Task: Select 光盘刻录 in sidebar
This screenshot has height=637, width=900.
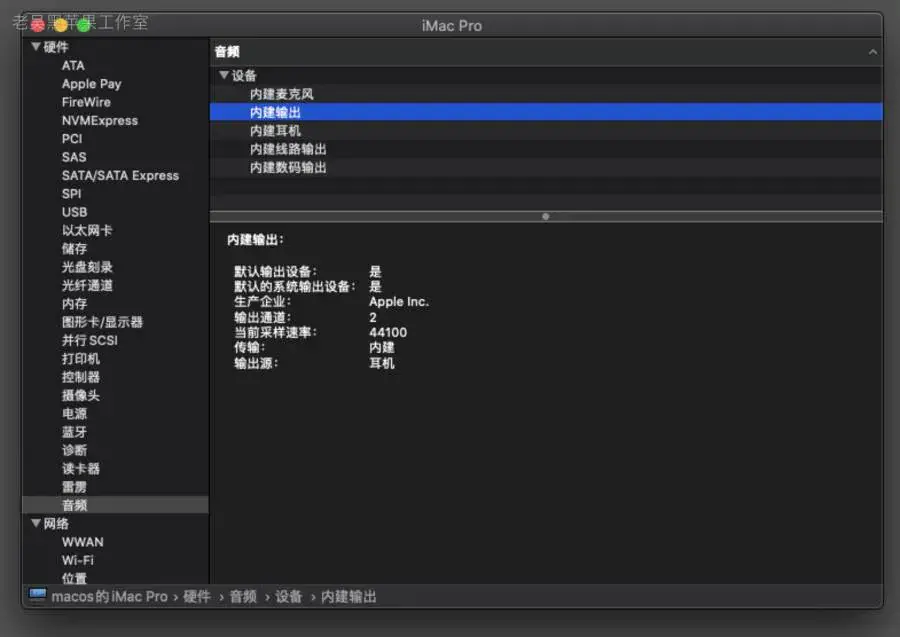Action: (x=87, y=267)
